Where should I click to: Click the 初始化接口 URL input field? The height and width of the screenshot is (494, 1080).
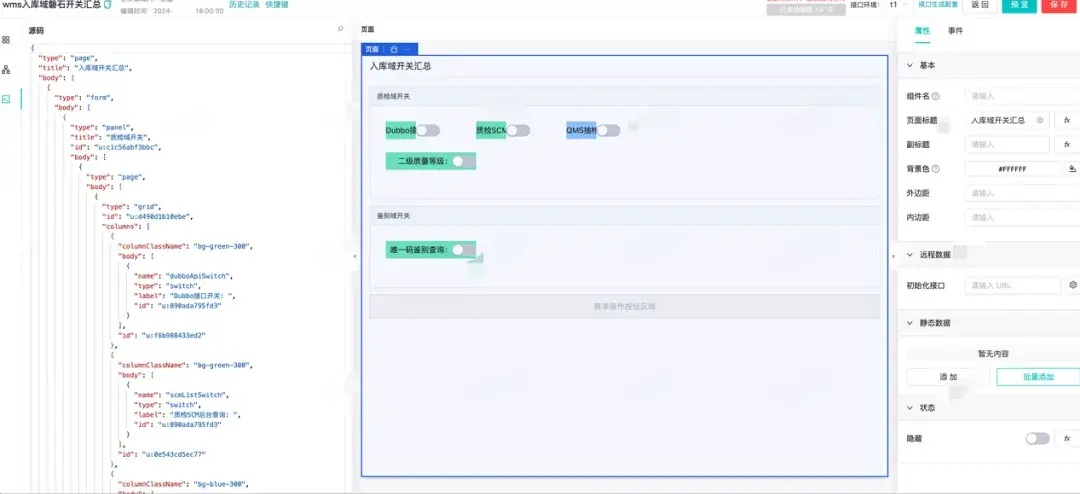1012,285
